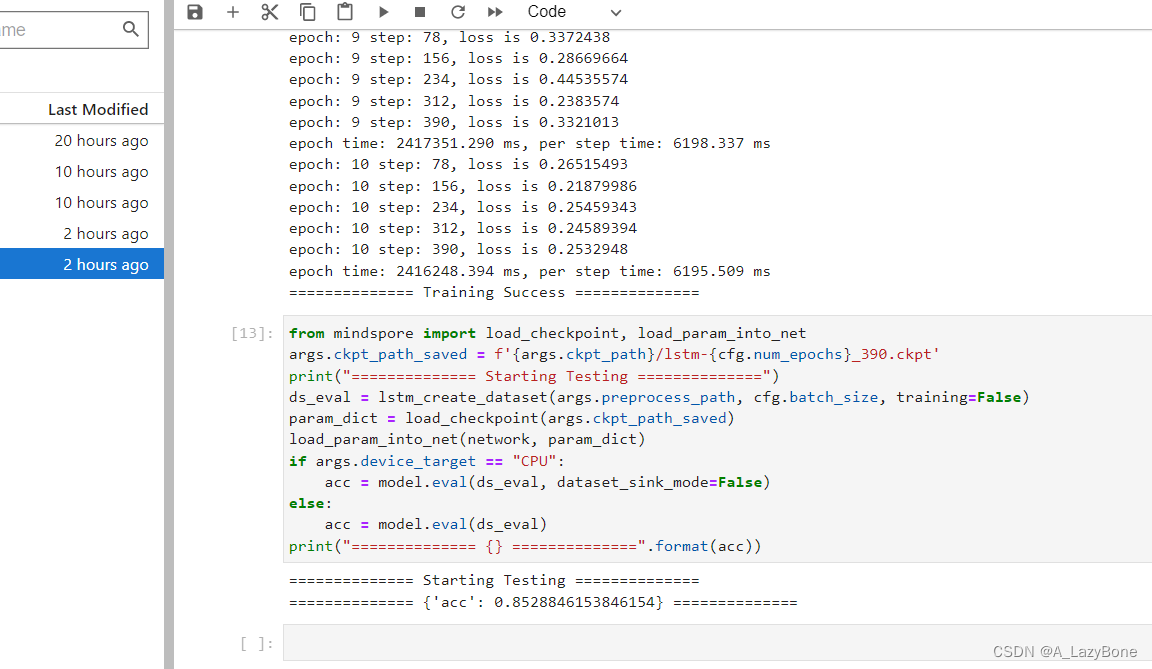Click the side panel divider scrollbar handle
This screenshot has width=1152, height=669.
pyautogui.click(x=169, y=334)
